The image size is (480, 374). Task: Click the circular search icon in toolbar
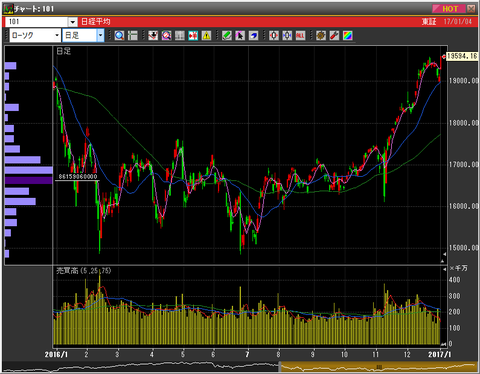[166, 35]
